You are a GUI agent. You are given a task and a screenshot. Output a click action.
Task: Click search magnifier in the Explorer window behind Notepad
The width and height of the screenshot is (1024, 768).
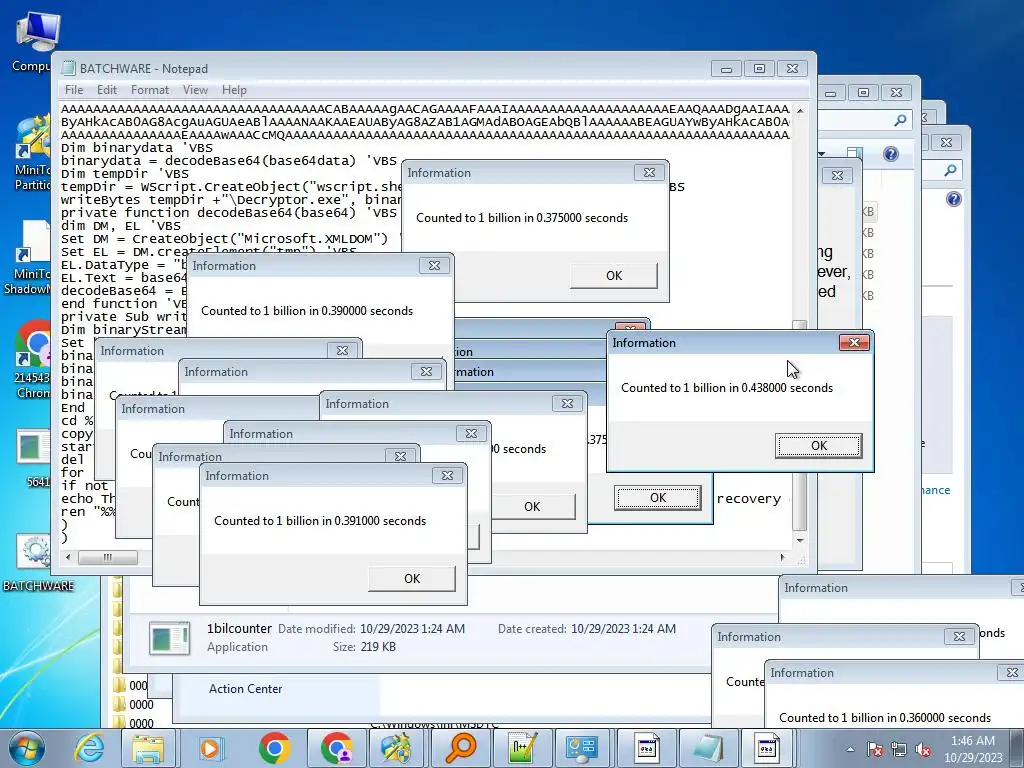[x=900, y=120]
